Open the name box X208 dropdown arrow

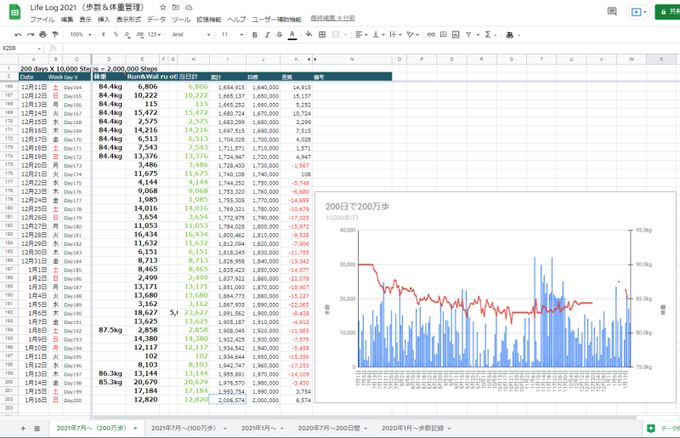click(x=39, y=48)
